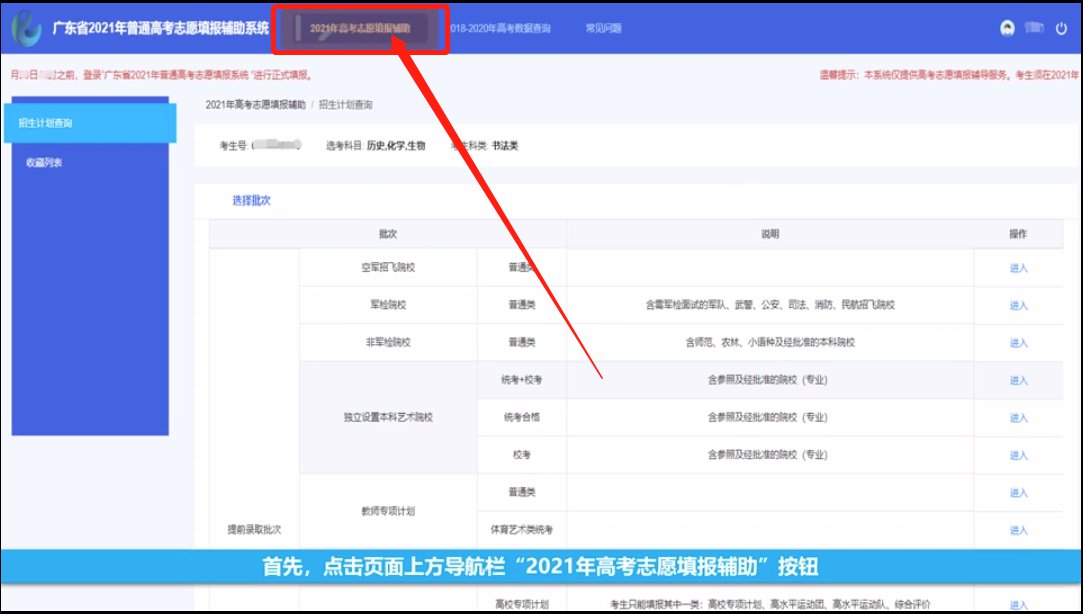Open 2021年高考志愿填报辅助 navigation tab
Viewport: 1083px width, 614px height.
[360, 29]
